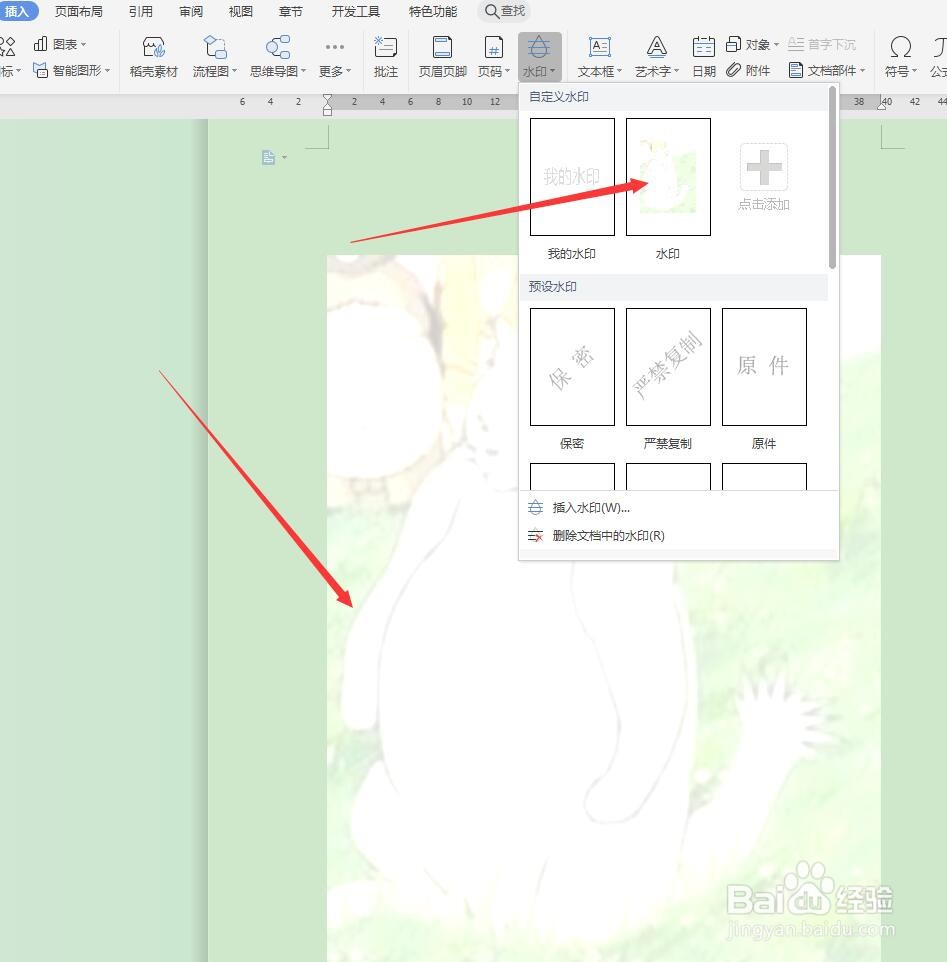This screenshot has height=962, width=947.
Task: Expand the 思维导图 dropdown arrow
Action: coord(303,71)
